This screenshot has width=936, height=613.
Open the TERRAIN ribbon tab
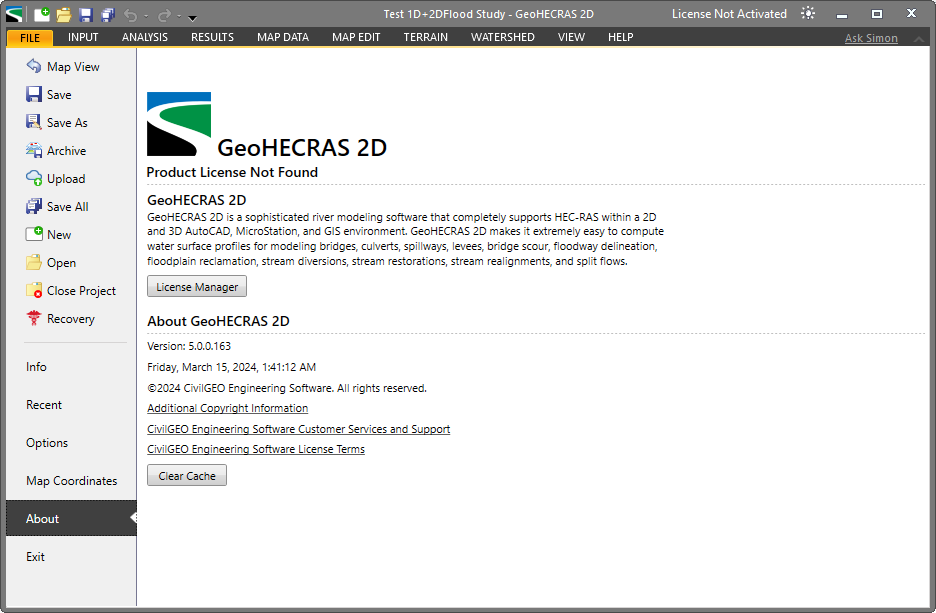(425, 37)
